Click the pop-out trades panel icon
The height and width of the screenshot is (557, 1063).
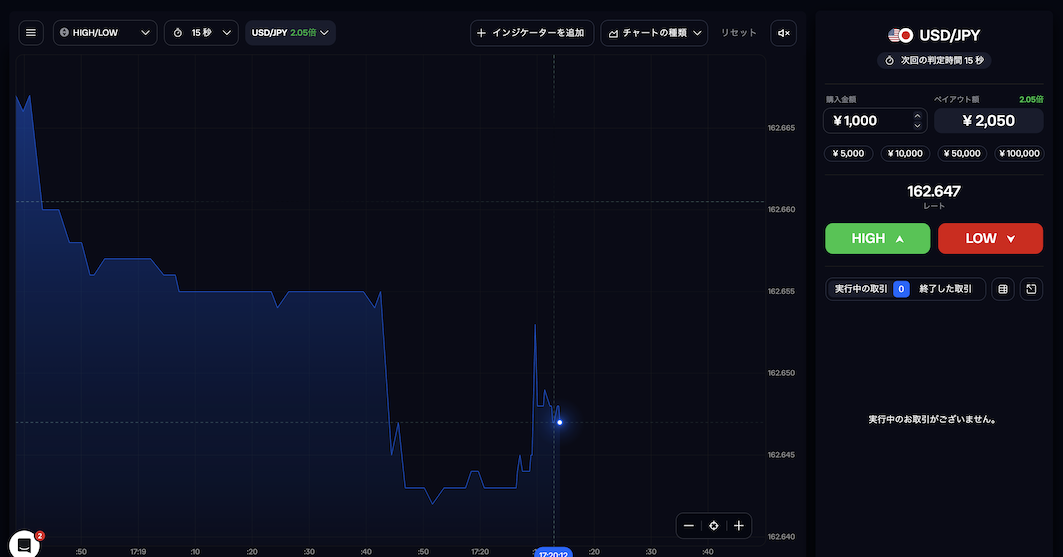[x=1031, y=289]
